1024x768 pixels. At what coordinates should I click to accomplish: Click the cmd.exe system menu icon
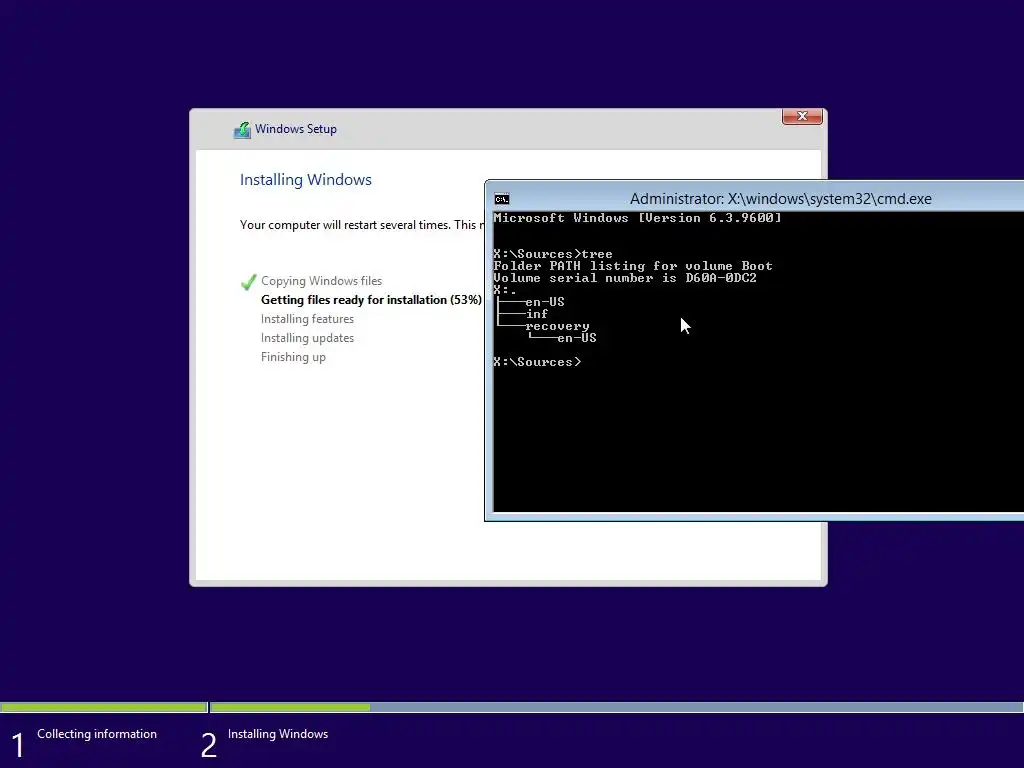coord(502,199)
